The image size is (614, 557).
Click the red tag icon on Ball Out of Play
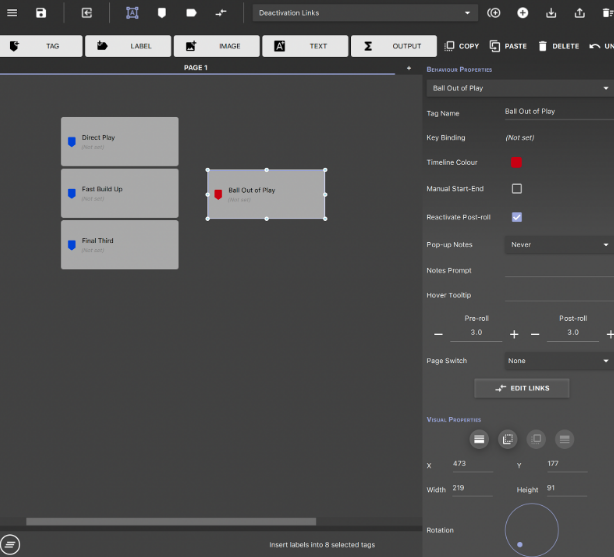218,195
